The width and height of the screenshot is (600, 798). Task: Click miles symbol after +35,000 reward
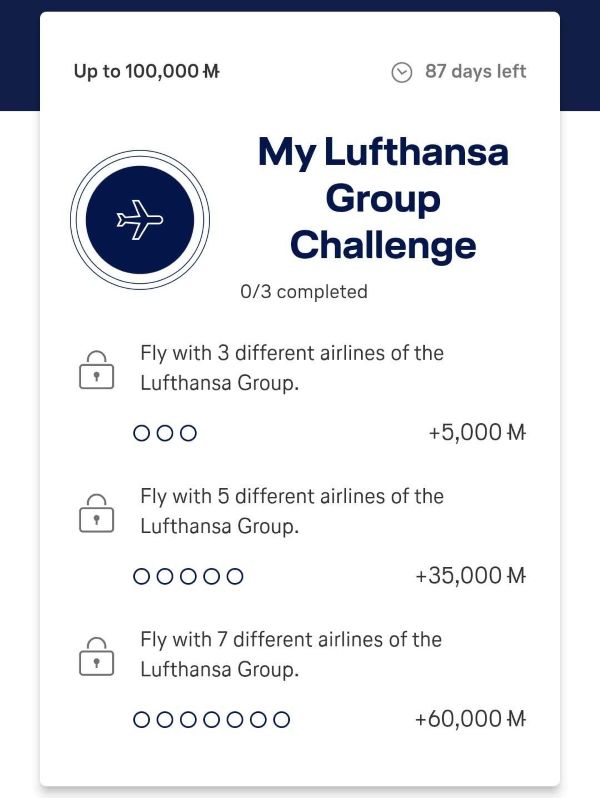point(516,576)
